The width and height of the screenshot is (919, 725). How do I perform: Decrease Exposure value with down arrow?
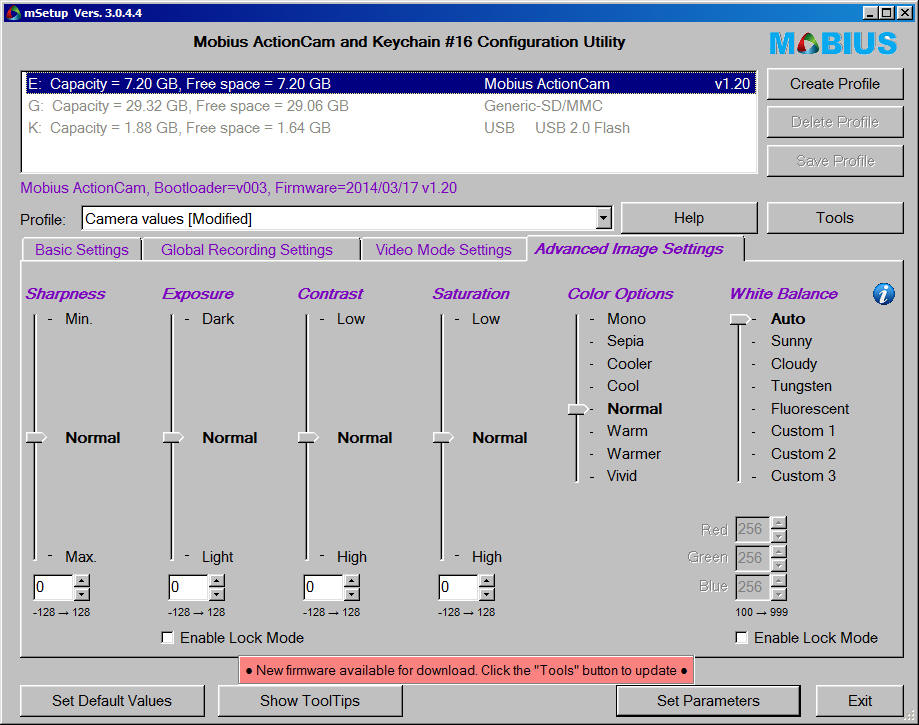click(x=217, y=594)
